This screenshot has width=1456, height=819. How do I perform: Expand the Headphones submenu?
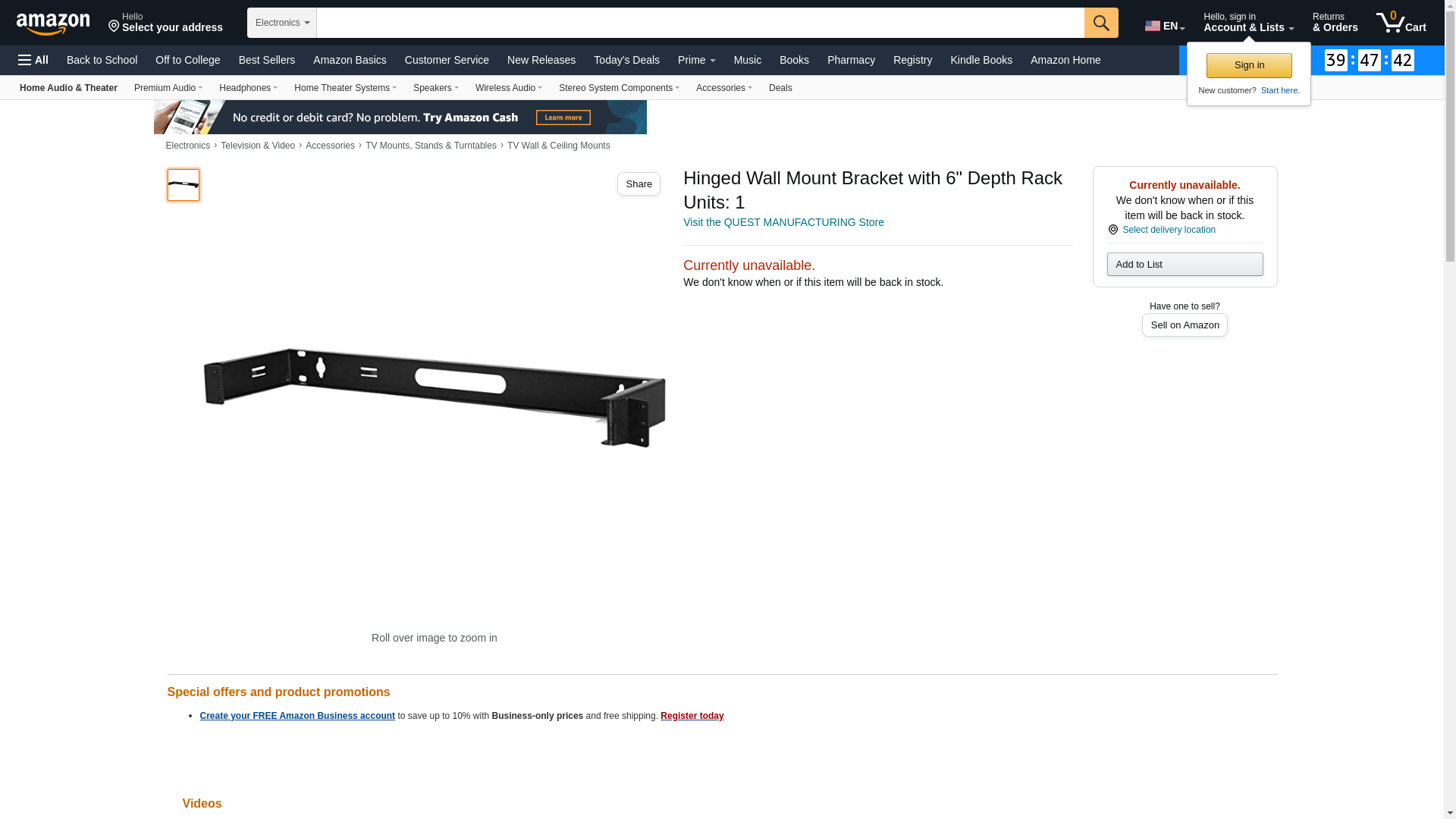pyautogui.click(x=248, y=88)
